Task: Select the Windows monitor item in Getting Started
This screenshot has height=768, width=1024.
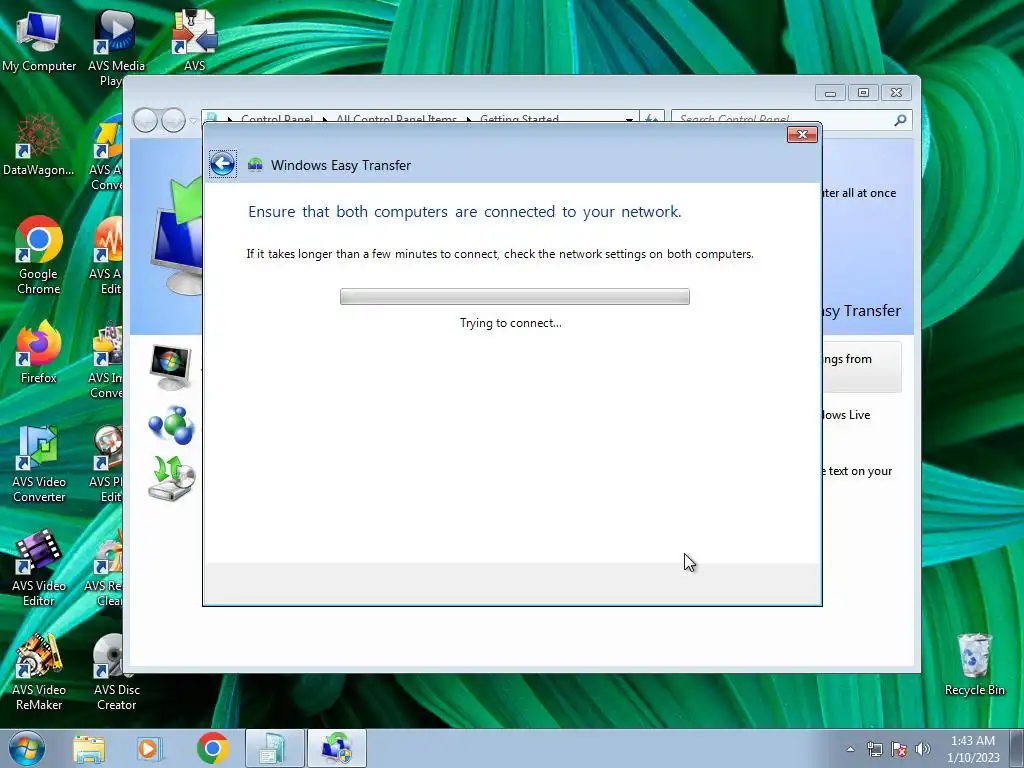Action: pos(170,367)
